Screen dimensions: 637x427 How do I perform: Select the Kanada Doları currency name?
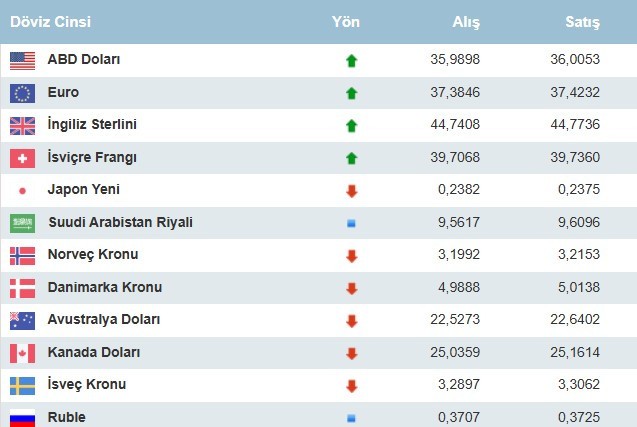(x=94, y=352)
